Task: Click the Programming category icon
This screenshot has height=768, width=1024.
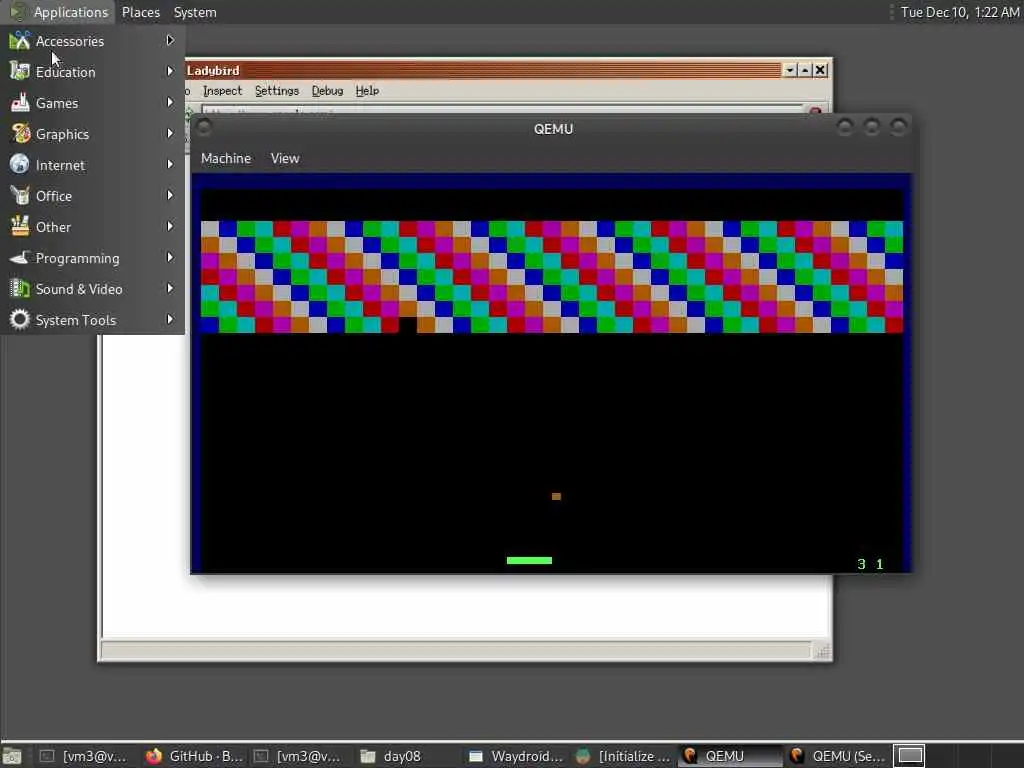Action: click(x=20, y=257)
